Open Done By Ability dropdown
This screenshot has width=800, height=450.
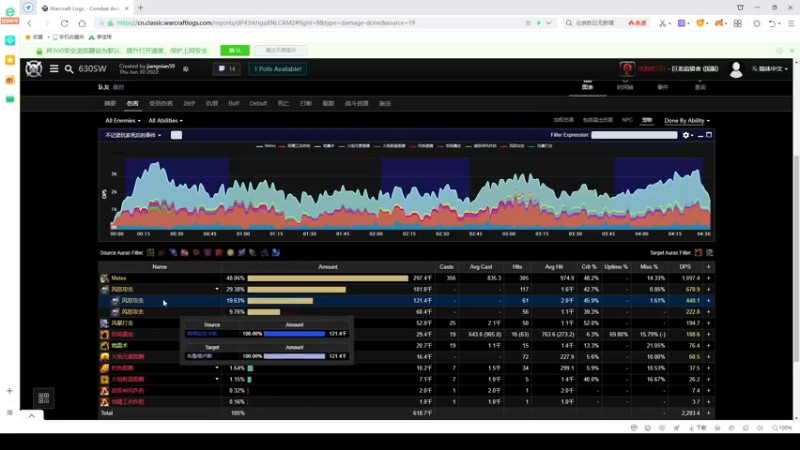click(x=687, y=121)
